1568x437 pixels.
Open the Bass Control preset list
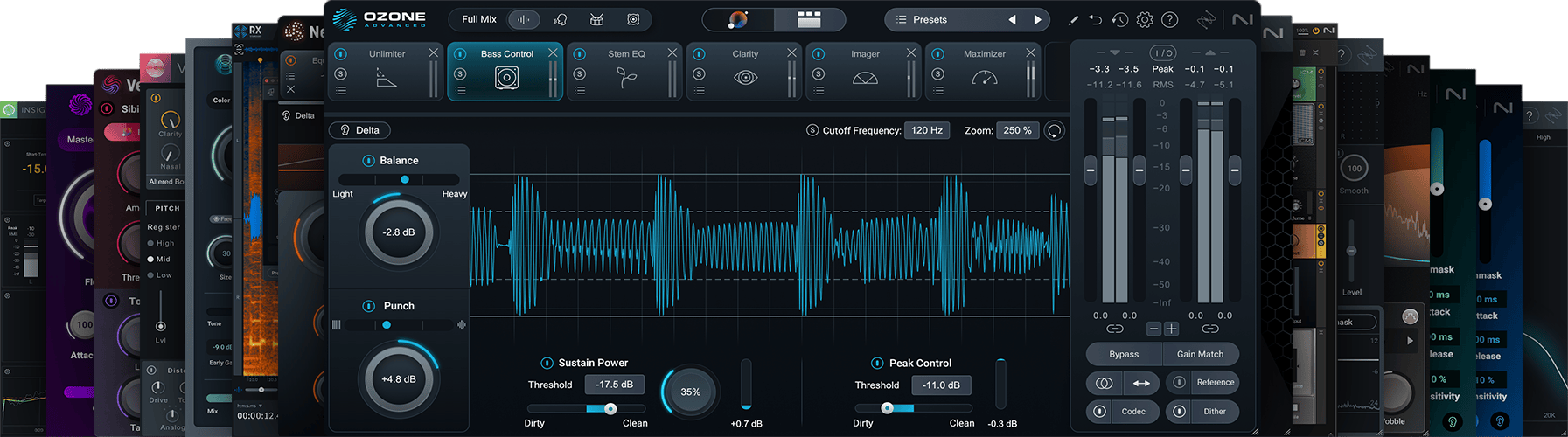point(460,90)
